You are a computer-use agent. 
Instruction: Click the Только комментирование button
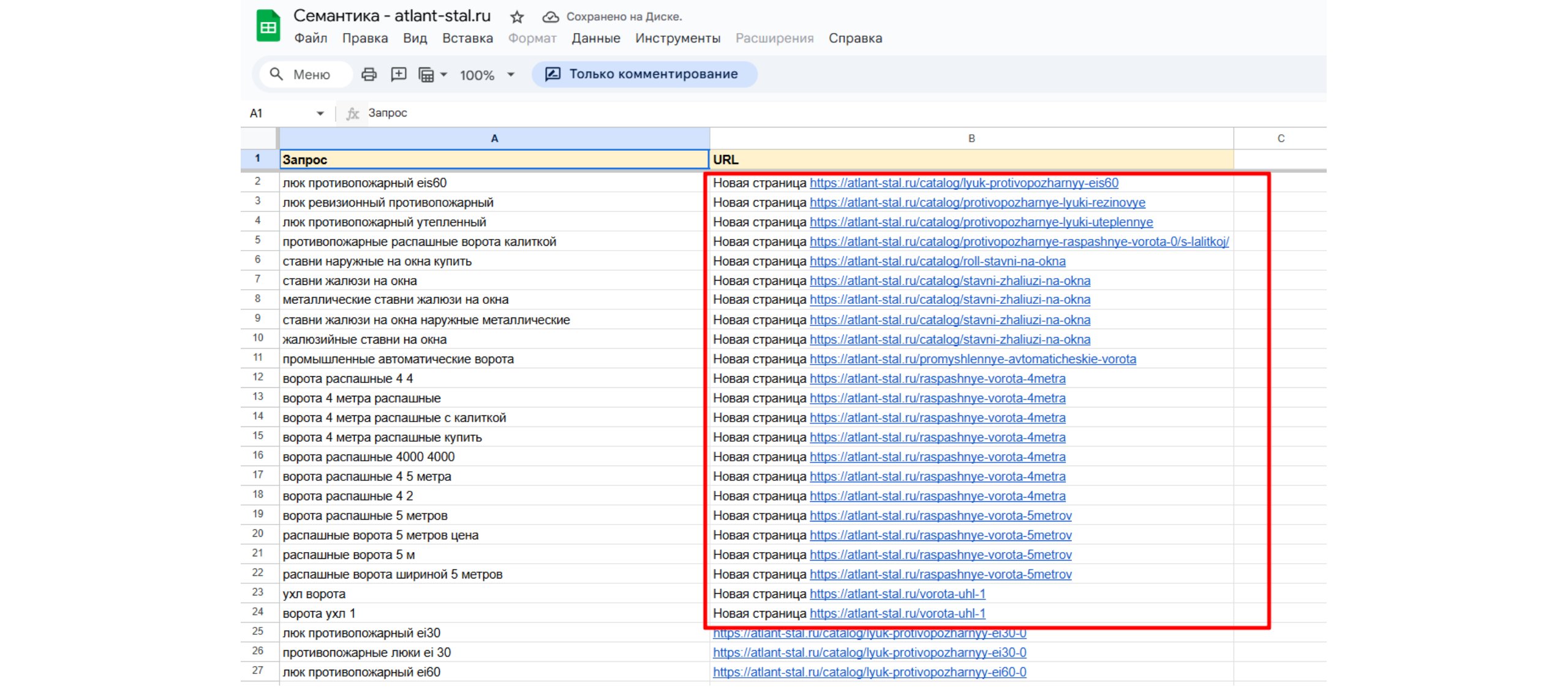click(x=644, y=74)
